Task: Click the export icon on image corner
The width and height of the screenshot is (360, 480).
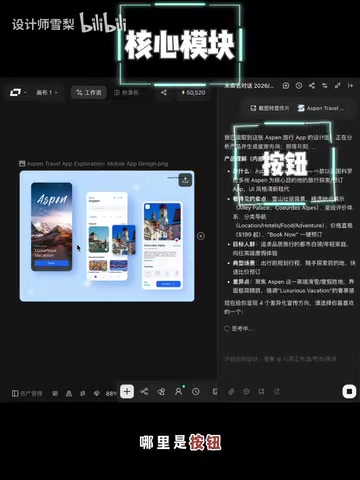Action: pos(185,180)
